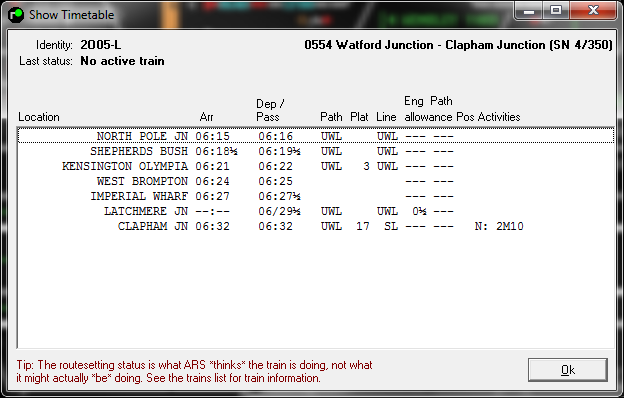
Task: Select the IMPERIAL WHARF row
Action: [x=316, y=196]
